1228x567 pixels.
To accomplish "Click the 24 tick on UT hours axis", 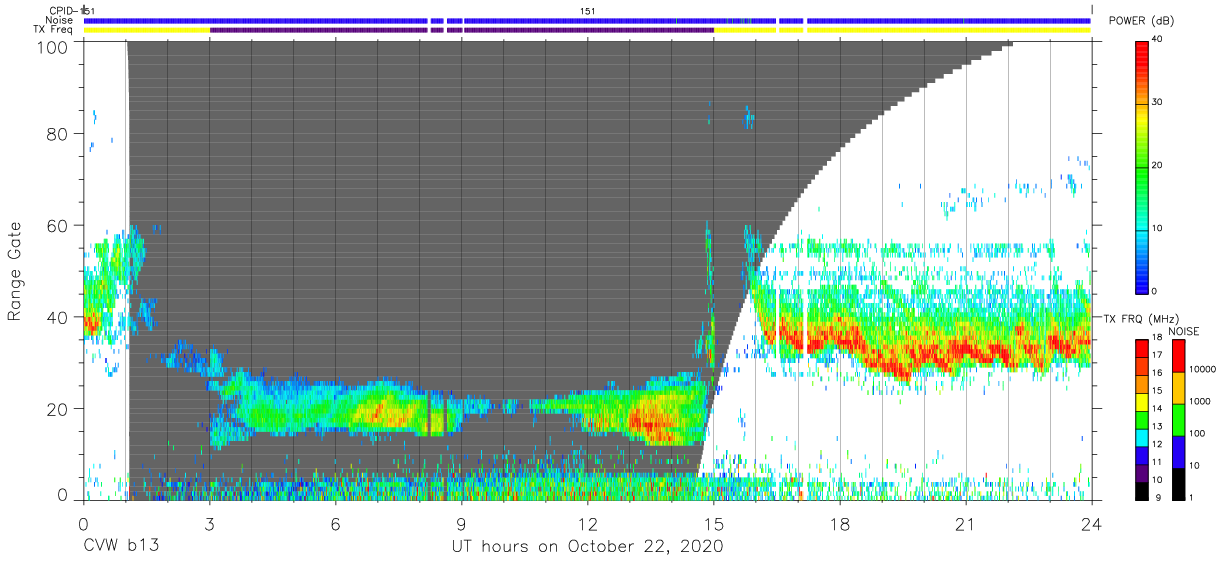I will pyautogui.click(x=1091, y=522).
